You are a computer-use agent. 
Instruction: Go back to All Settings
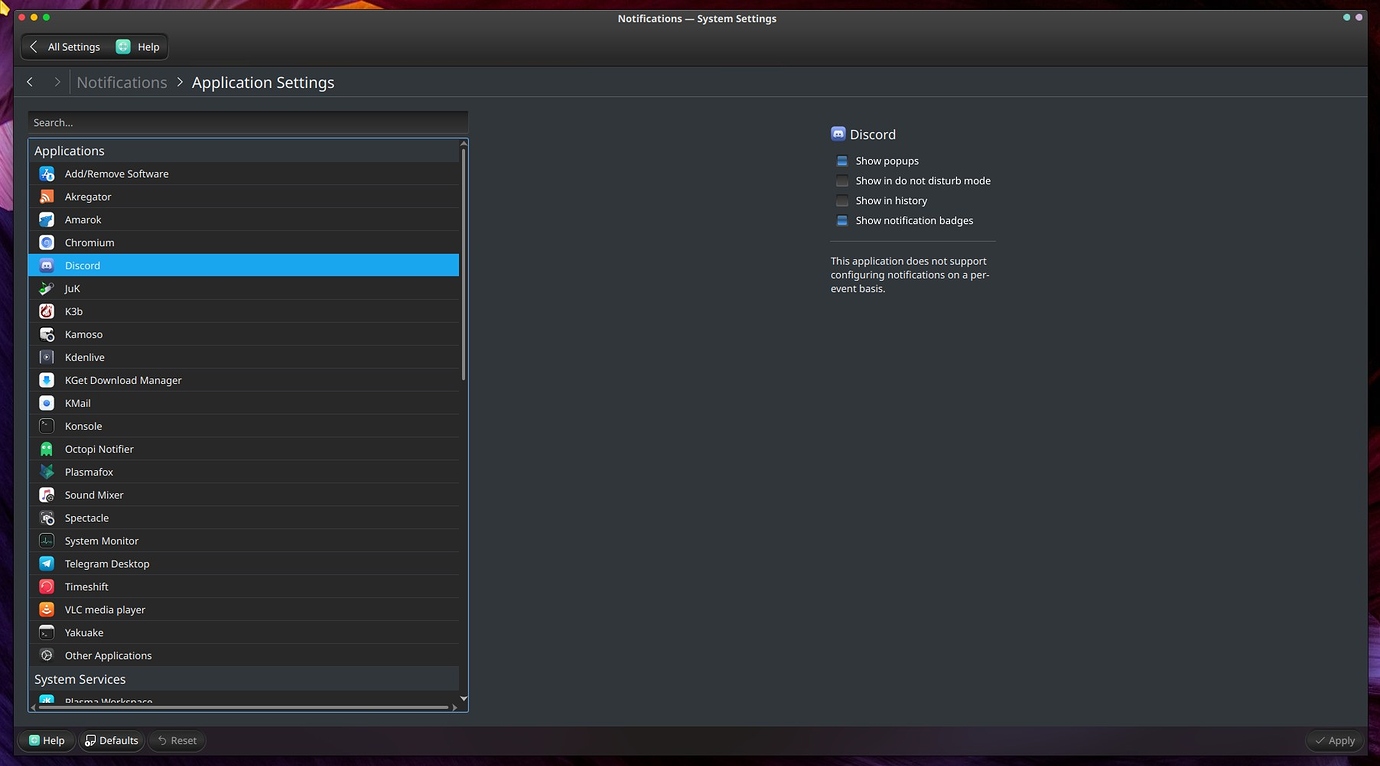pyautogui.click(x=65, y=47)
